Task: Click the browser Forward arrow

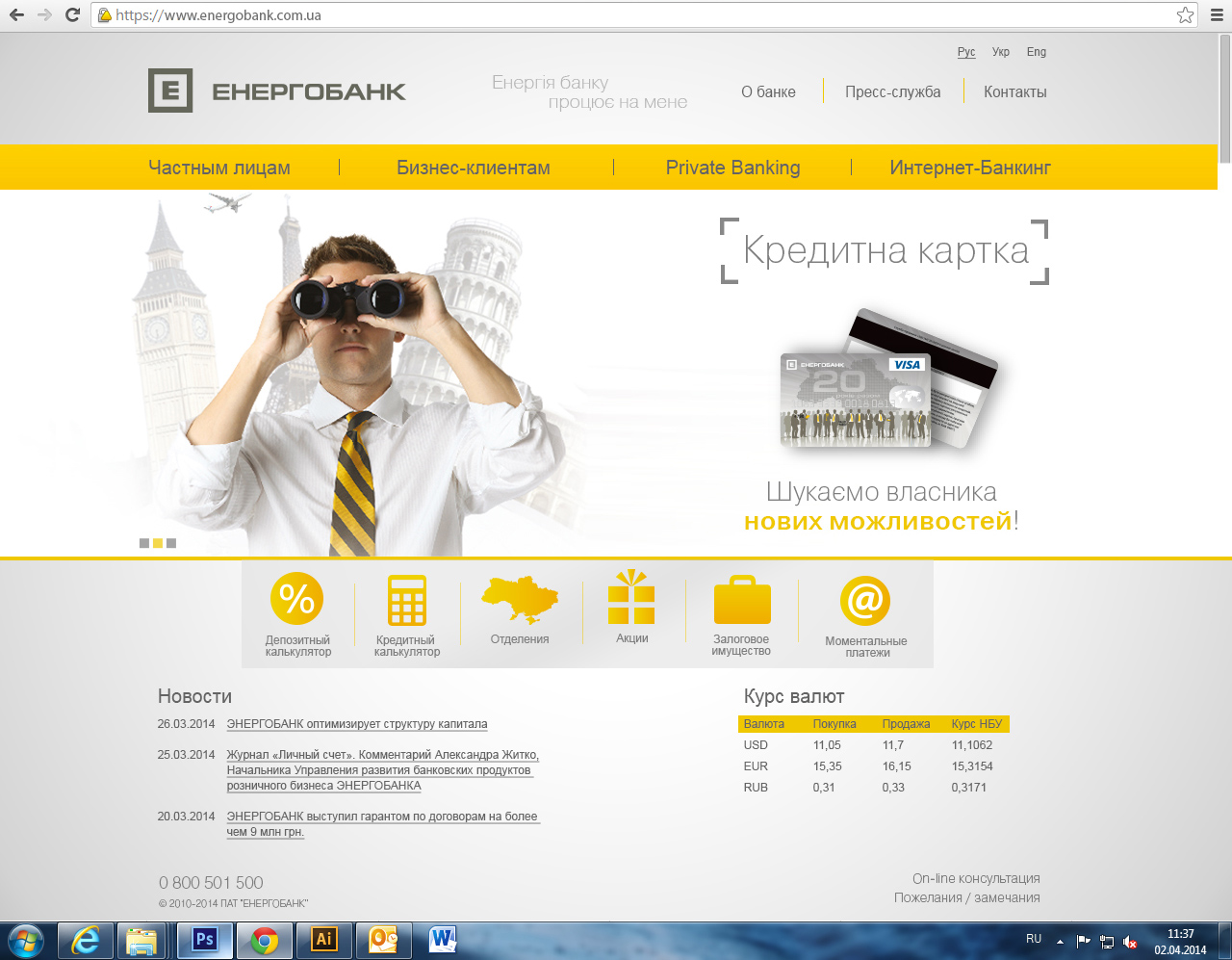Action: pos(44,15)
